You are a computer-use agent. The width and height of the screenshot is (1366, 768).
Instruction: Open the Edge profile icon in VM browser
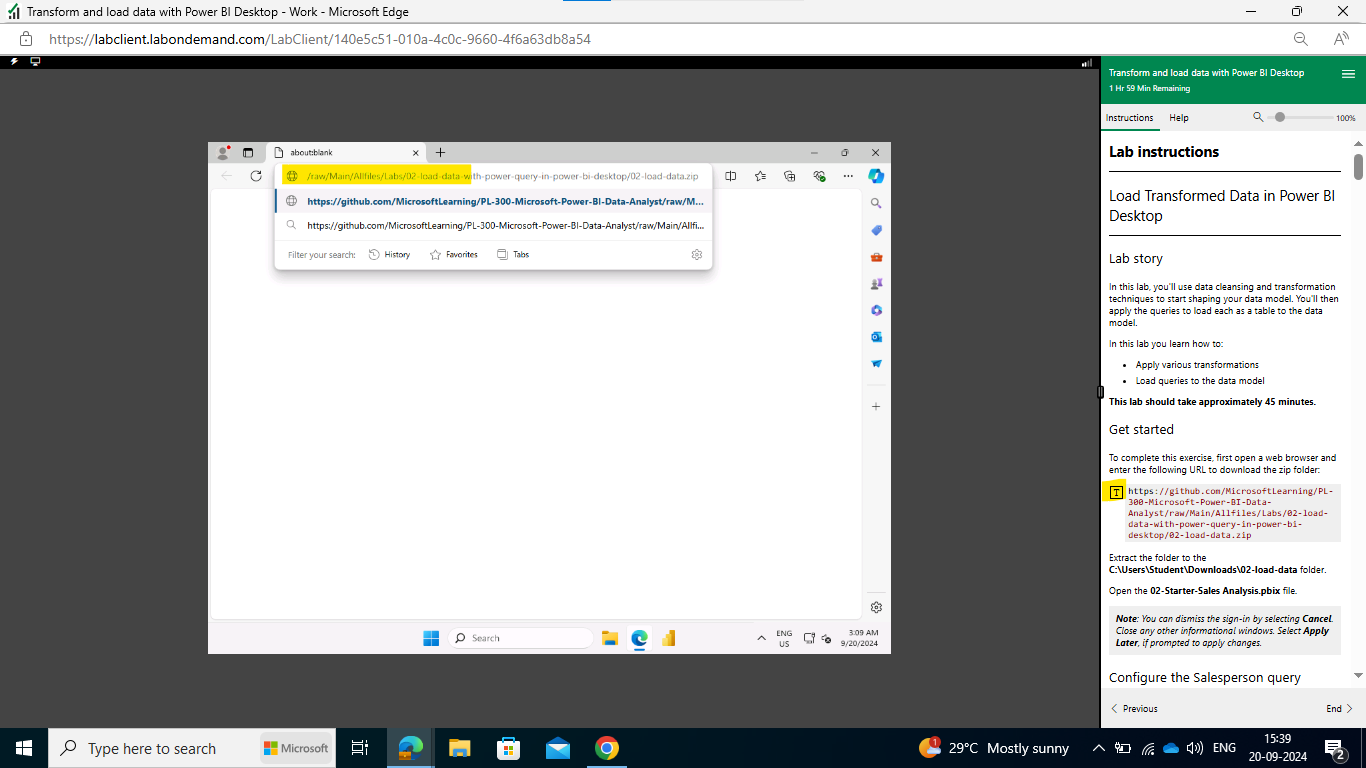(x=223, y=152)
